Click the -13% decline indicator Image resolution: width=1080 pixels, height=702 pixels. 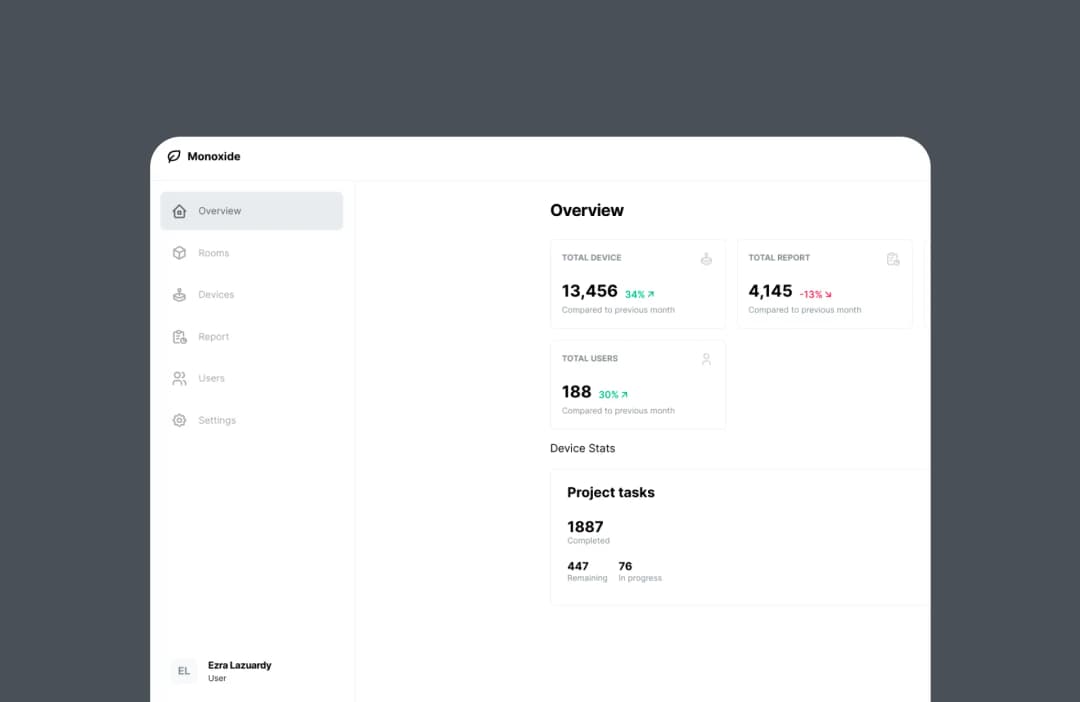point(815,293)
